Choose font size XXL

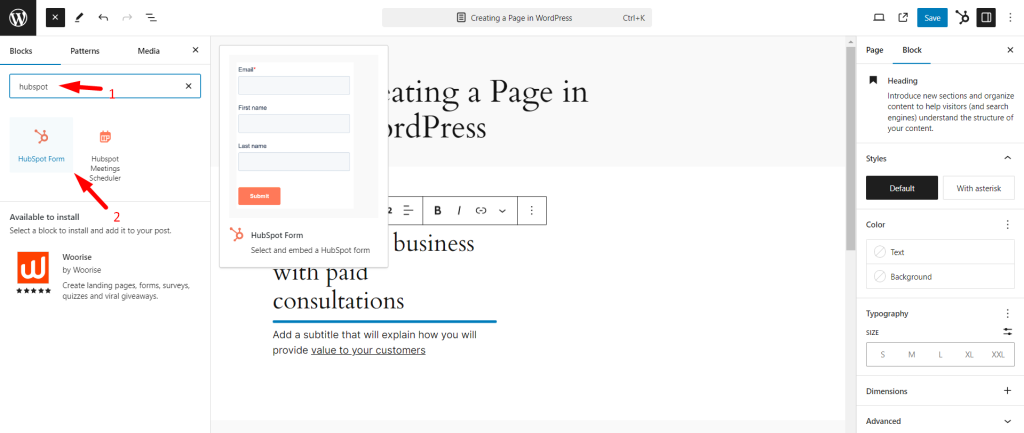coord(998,355)
